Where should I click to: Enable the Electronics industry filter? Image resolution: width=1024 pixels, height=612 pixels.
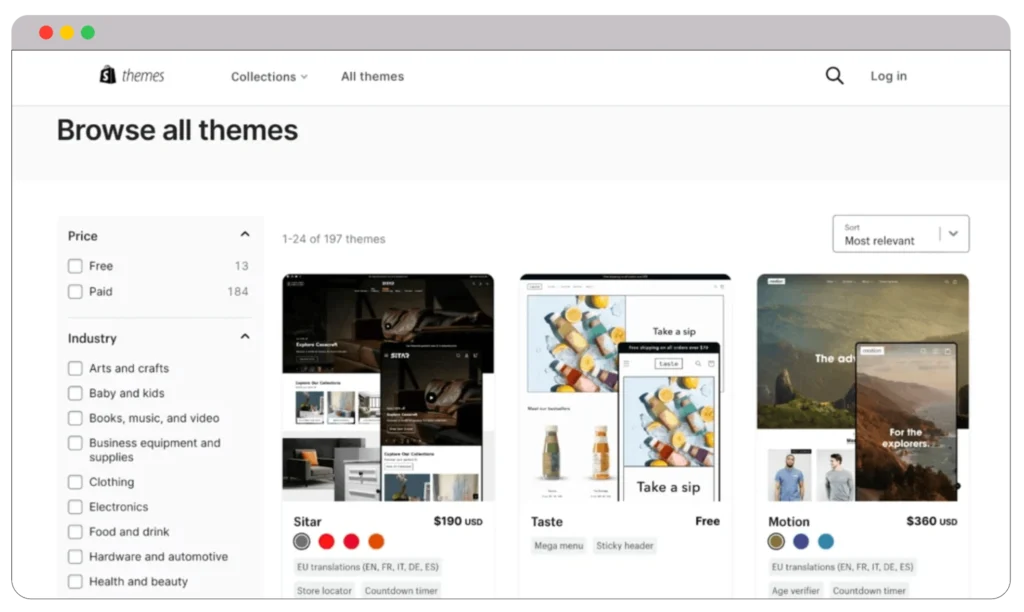[x=75, y=506]
